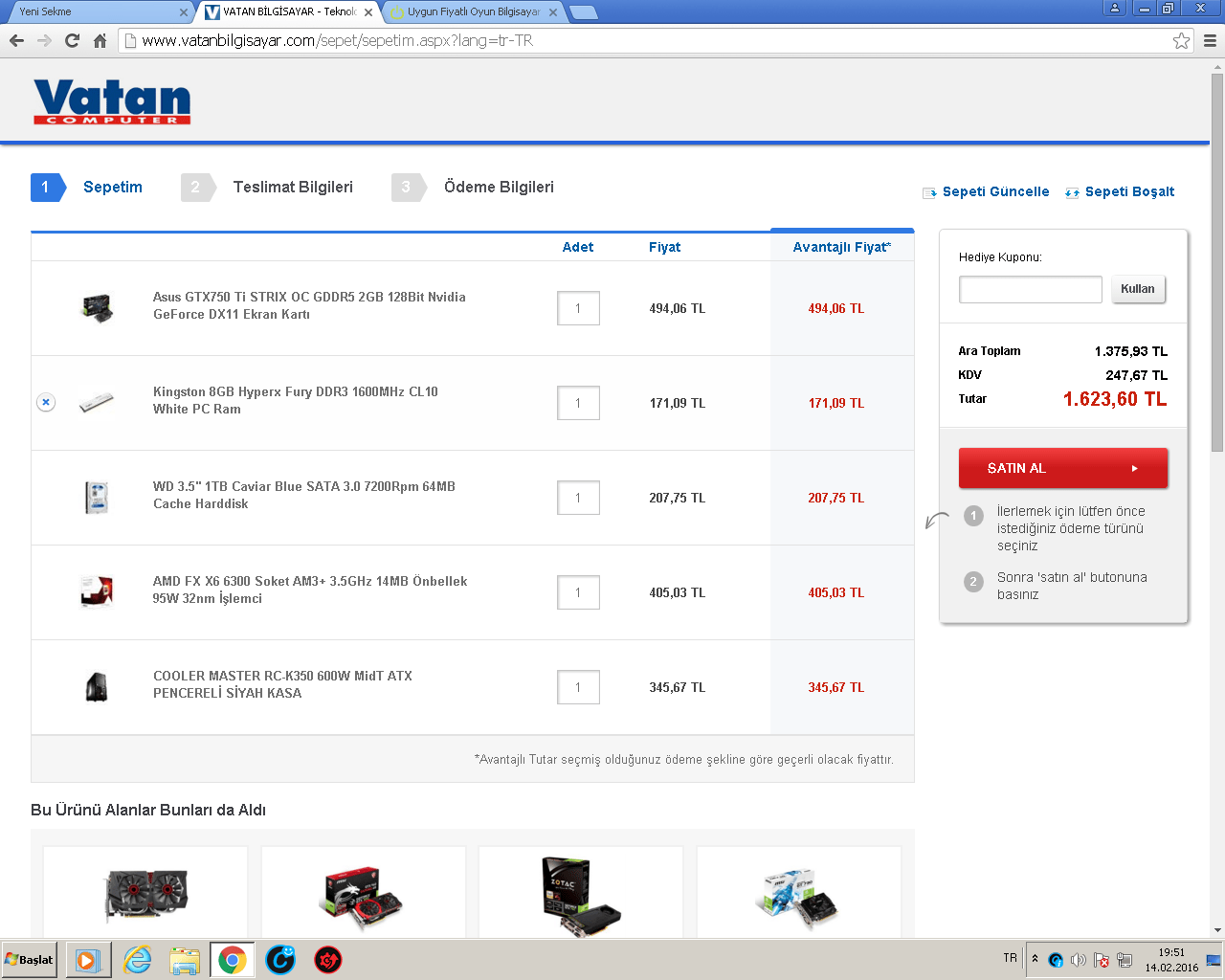The width and height of the screenshot is (1225, 980).
Task: Click the Vatan Computer logo
Action: (x=112, y=101)
